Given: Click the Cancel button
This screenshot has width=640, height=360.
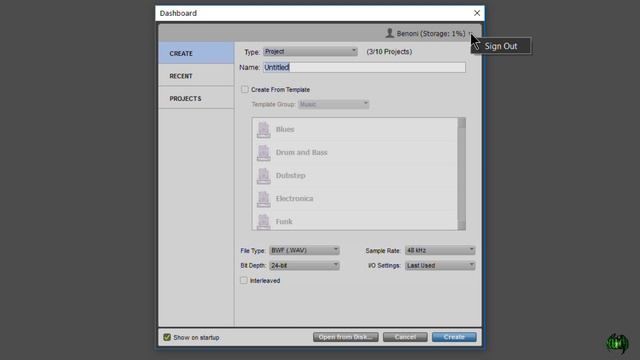Looking at the screenshot, I should (x=405, y=337).
